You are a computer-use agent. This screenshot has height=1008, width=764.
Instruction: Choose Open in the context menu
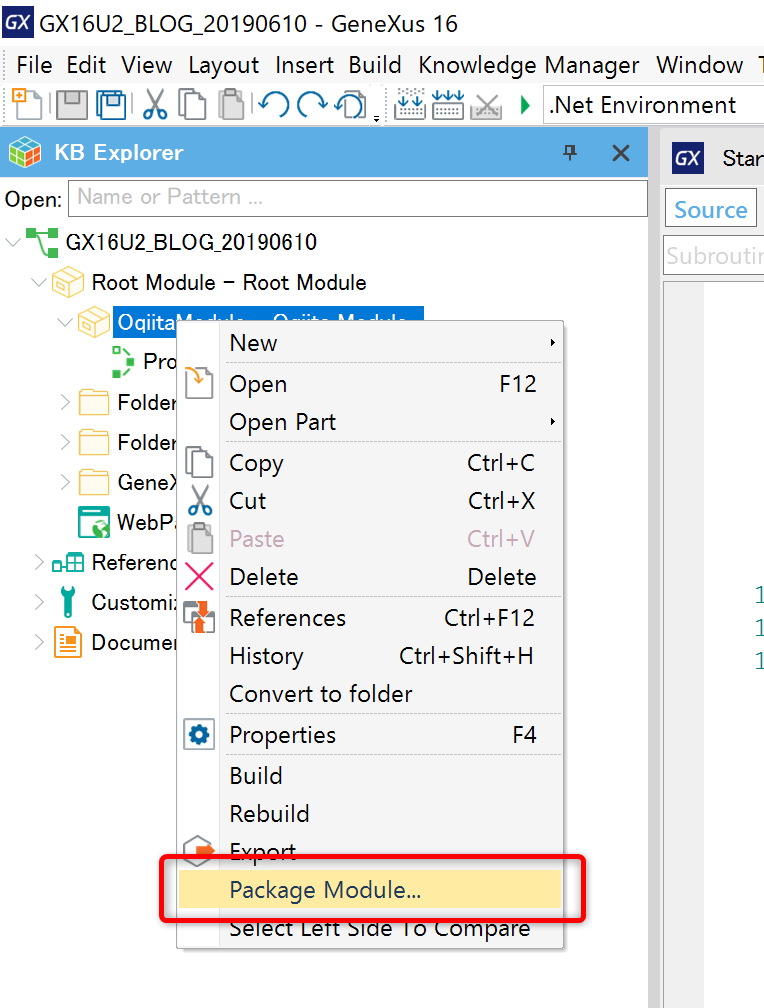click(x=370, y=384)
